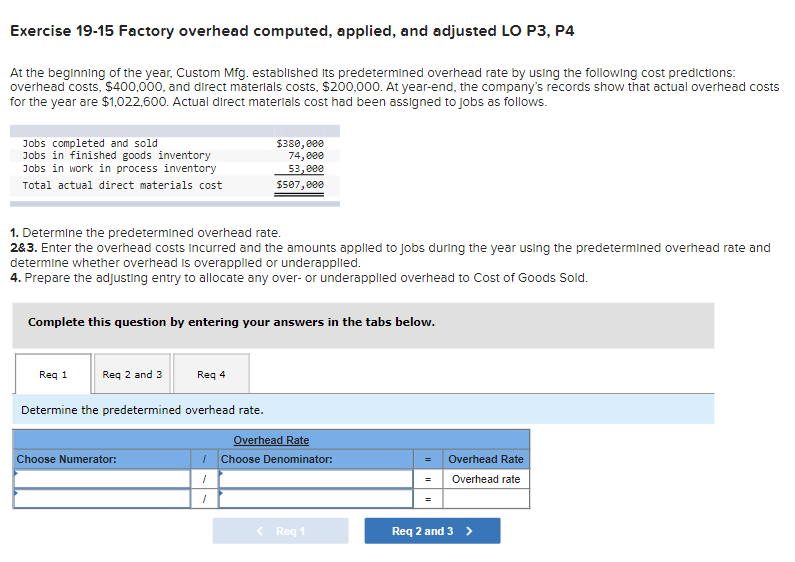Click 'Determine the predetermined overhead rate.' instruction bar
This screenshot has width=795, height=562.
363,410
